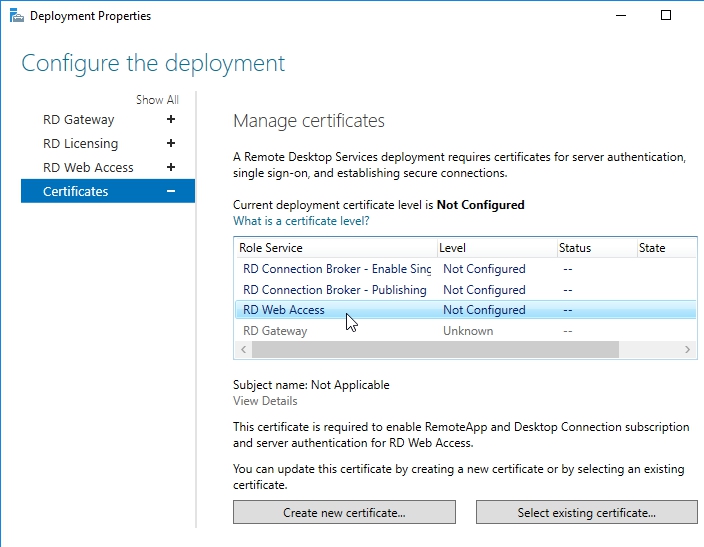Collapse the Certificates section
704x547 pixels.
pyautogui.click(x=171, y=192)
